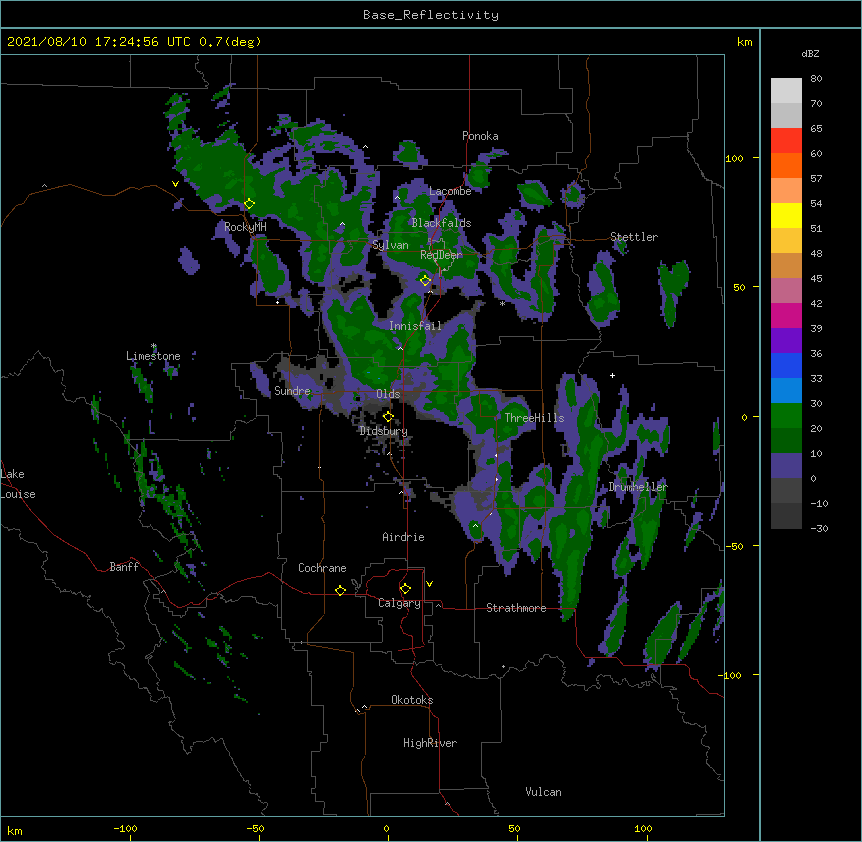Click the Base_Reflectivity title

coord(431,15)
